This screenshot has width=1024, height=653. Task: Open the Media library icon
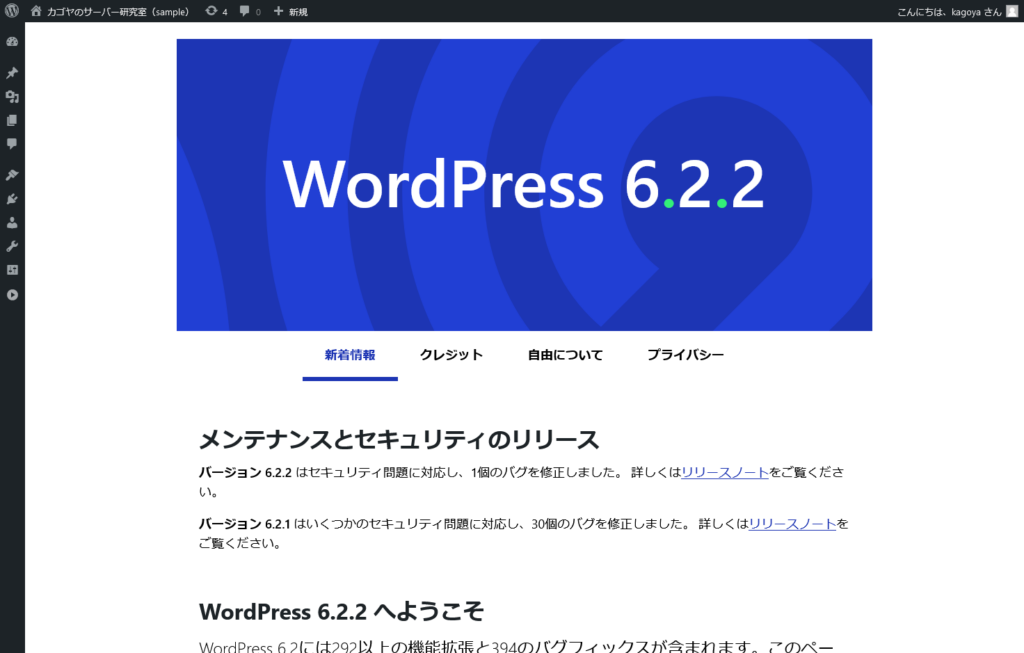[12, 97]
